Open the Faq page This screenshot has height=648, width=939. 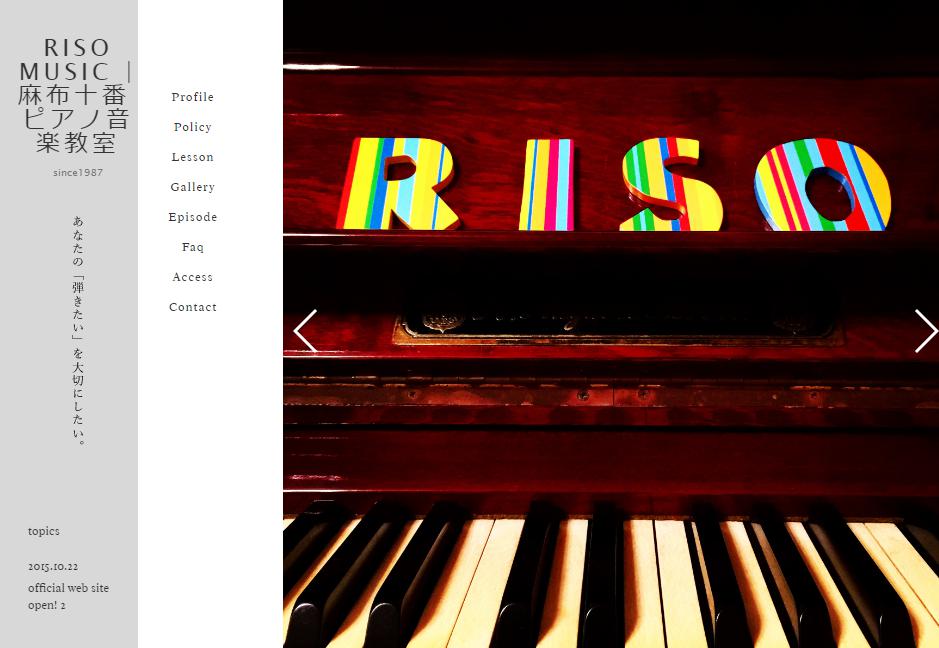192,247
